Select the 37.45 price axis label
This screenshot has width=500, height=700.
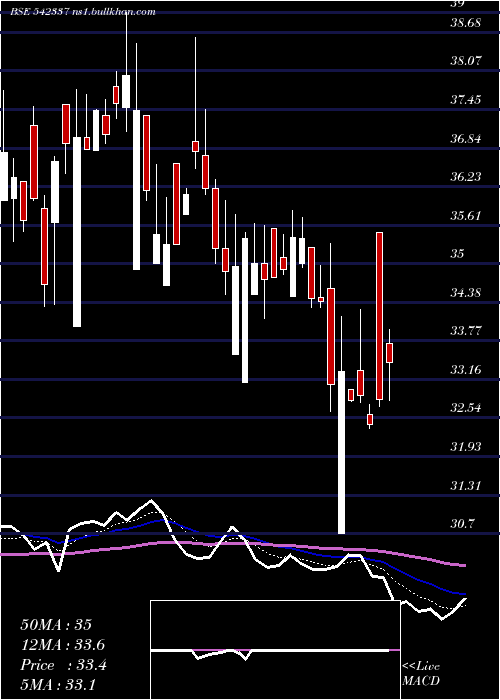(x=466, y=100)
